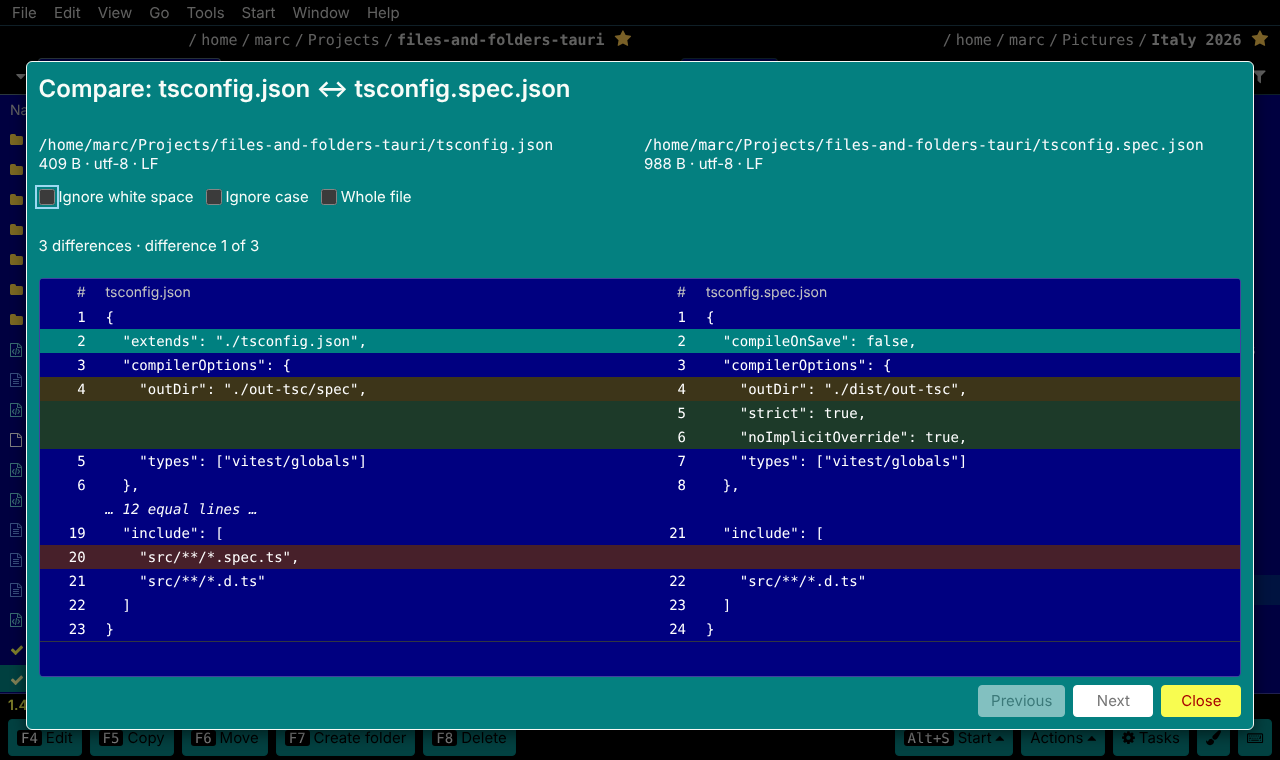Open the Window menu
The image size is (1280, 760).
[321, 13]
